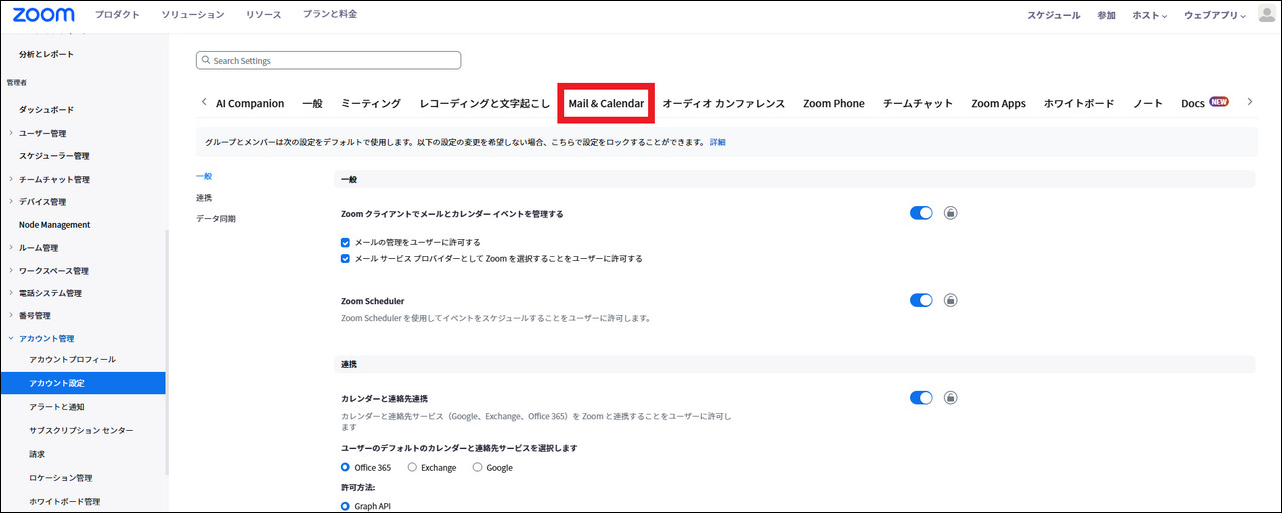
Task: Click the Search Settings field
Action: click(328, 61)
